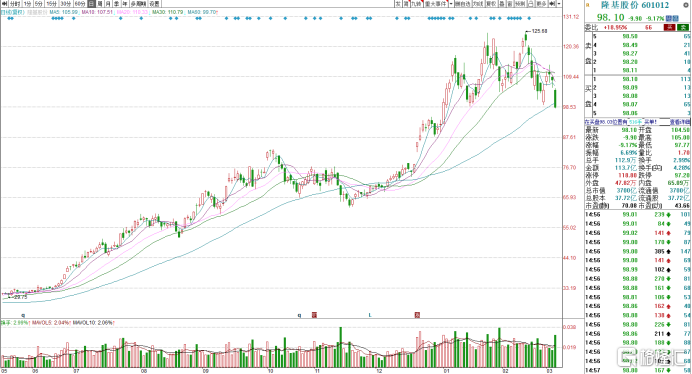The image size is (692, 374).
Task: Click the 画 drawing tool icon
Action: pyautogui.click(x=510, y=4)
